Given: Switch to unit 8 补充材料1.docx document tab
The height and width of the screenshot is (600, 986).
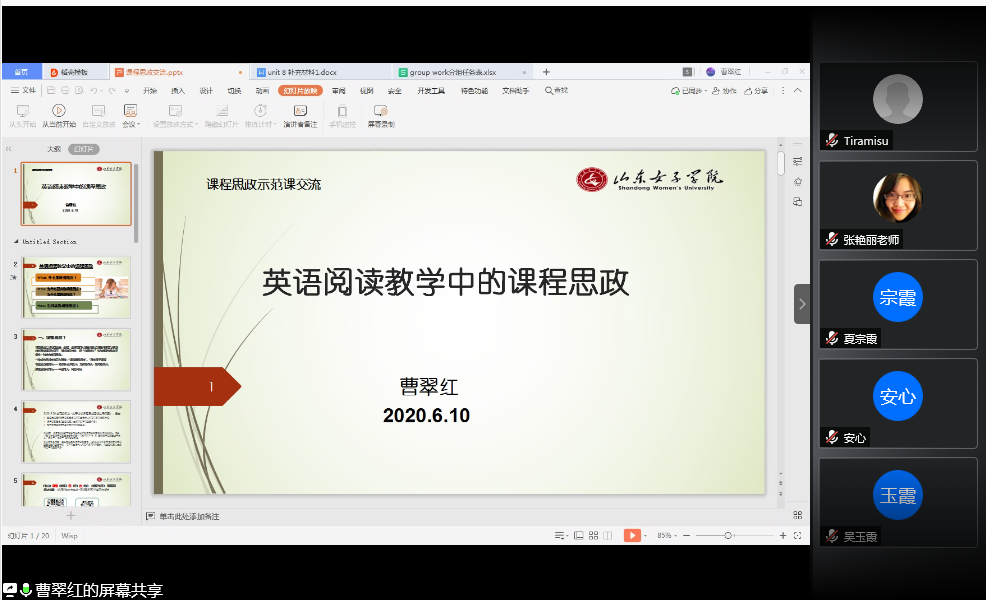Looking at the screenshot, I should tap(301, 72).
